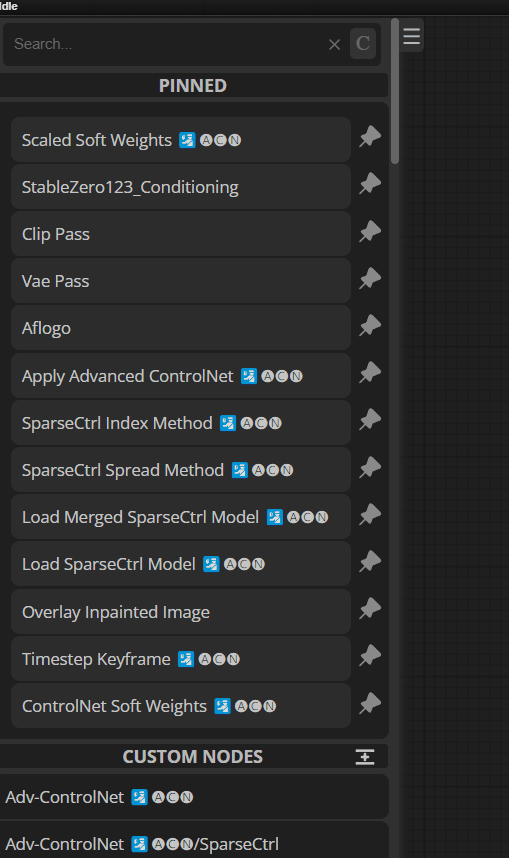Unpin ControlNet Soft Weights node

[x=370, y=704]
